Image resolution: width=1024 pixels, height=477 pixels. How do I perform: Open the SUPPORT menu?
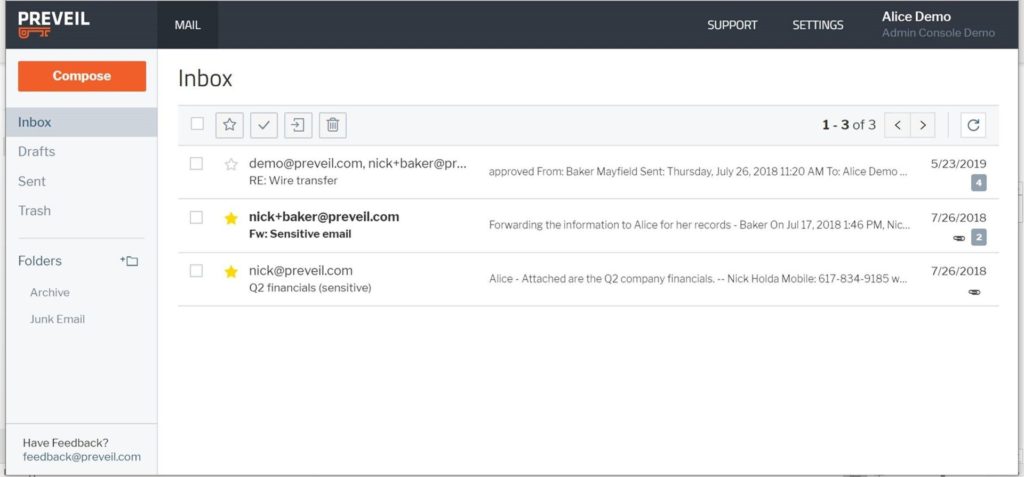point(732,25)
